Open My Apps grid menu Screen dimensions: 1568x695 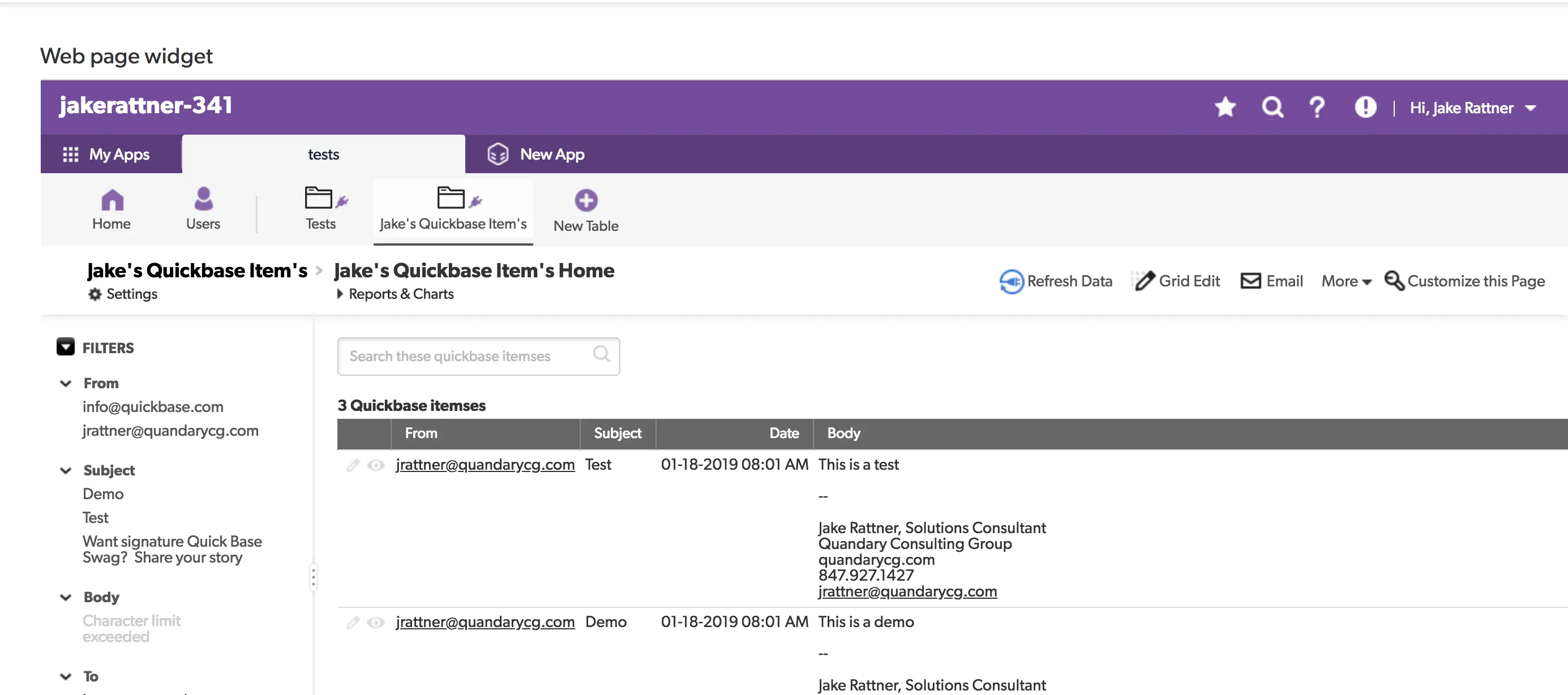[106, 154]
